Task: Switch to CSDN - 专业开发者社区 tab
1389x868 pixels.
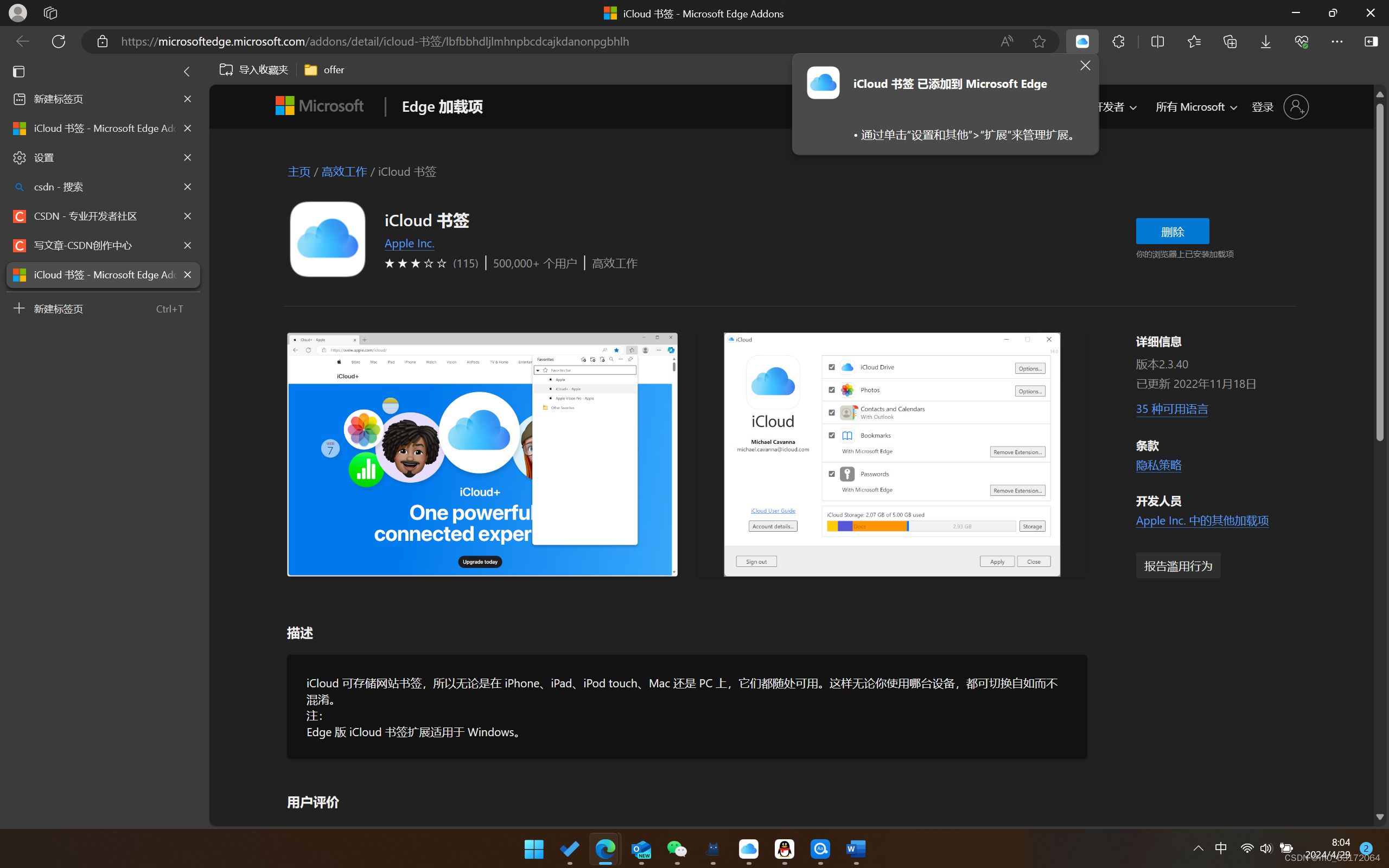Action: (x=103, y=216)
